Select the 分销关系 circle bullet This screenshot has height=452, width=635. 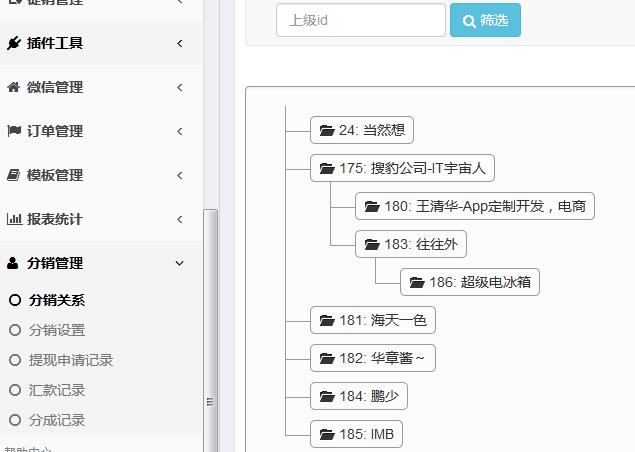14,300
